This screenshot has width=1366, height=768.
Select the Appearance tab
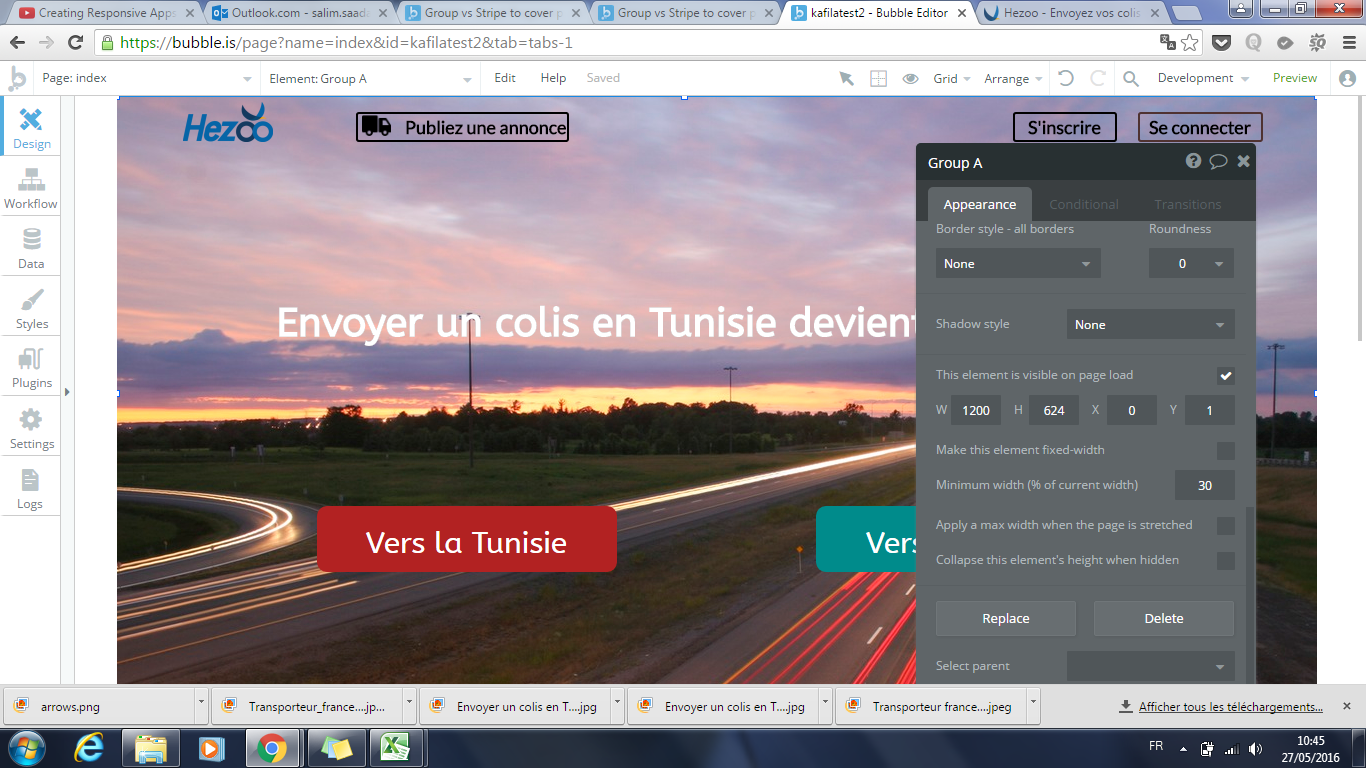980,204
